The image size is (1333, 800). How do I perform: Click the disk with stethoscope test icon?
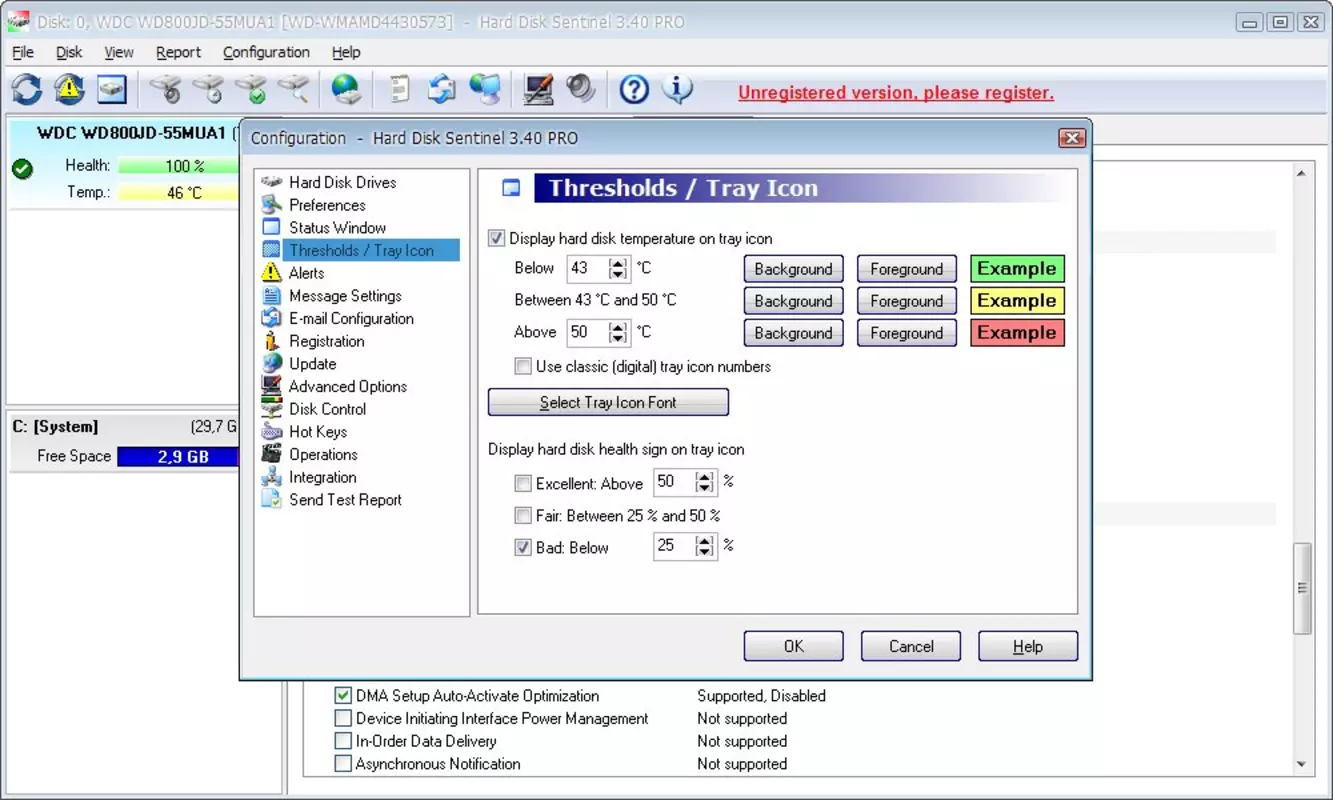point(165,89)
